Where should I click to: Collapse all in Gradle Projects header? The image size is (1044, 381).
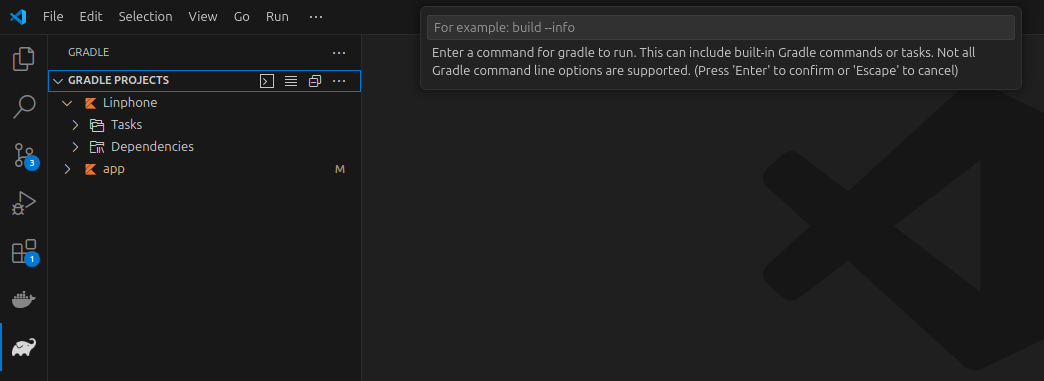[x=315, y=81]
